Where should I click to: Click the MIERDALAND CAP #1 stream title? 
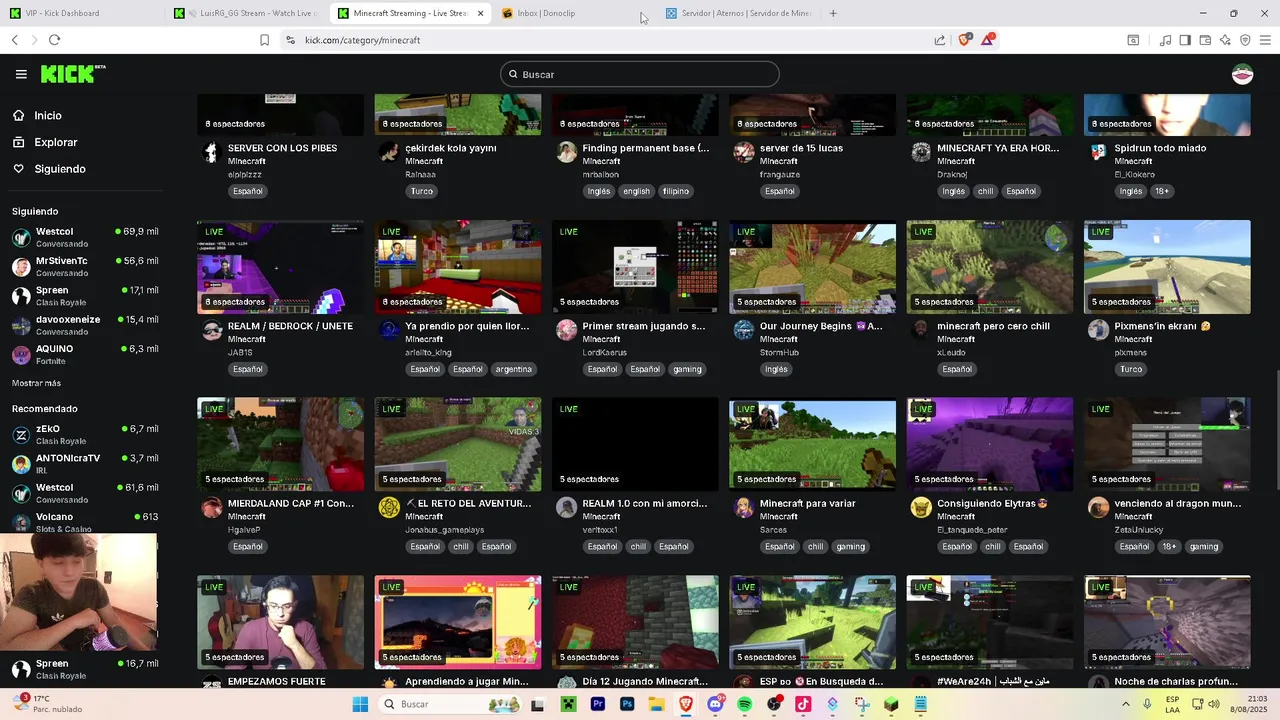tap(291, 503)
